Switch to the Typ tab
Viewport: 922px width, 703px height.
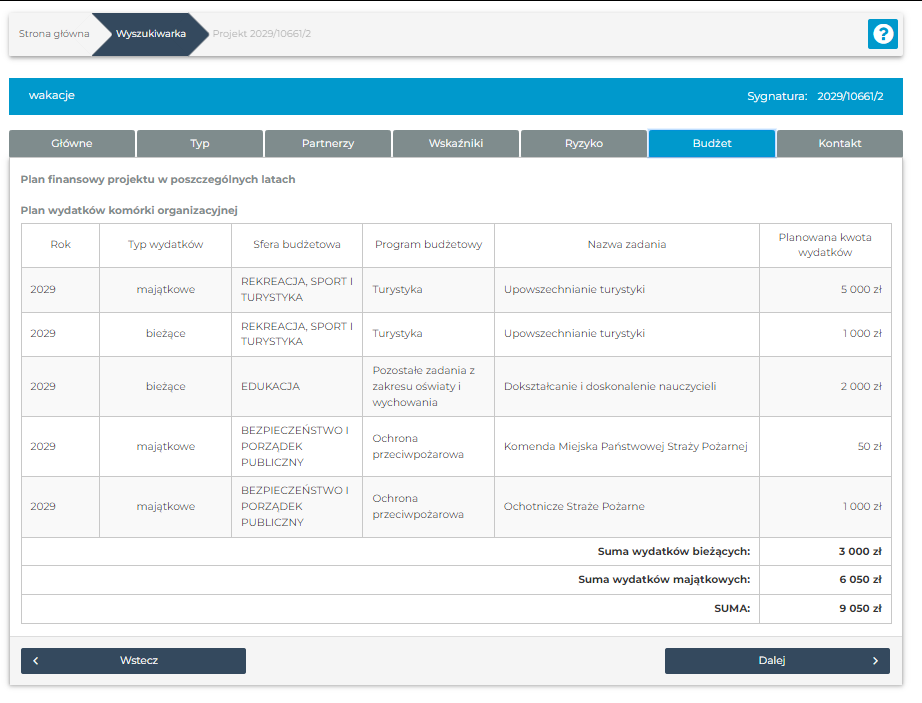tap(200, 144)
